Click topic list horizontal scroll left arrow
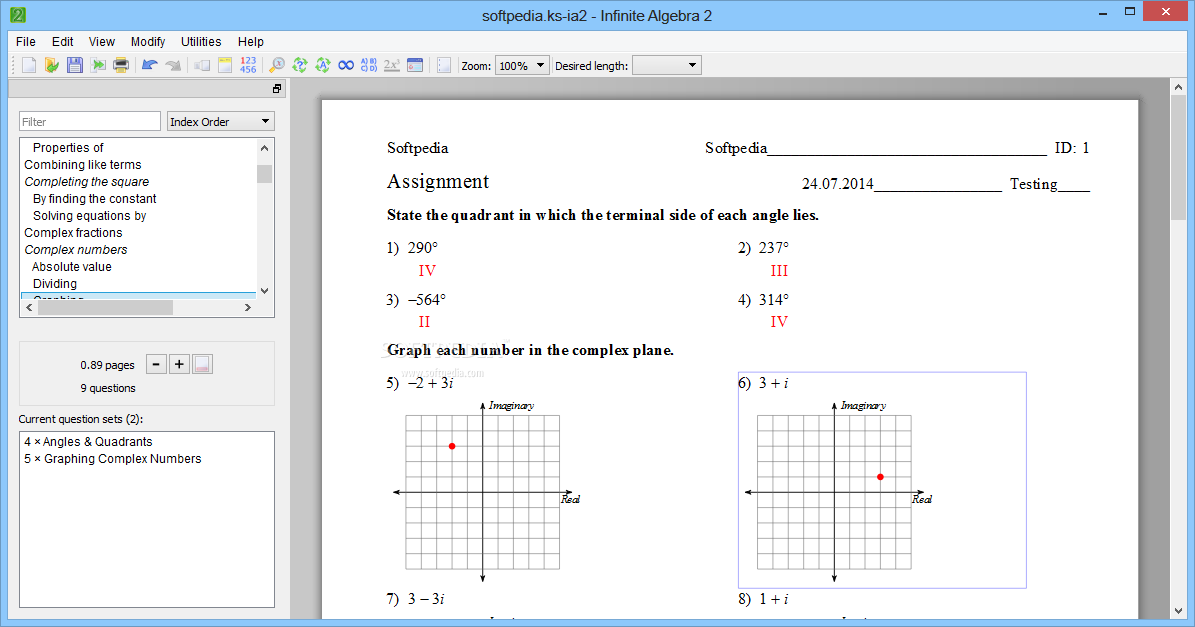 (30, 308)
